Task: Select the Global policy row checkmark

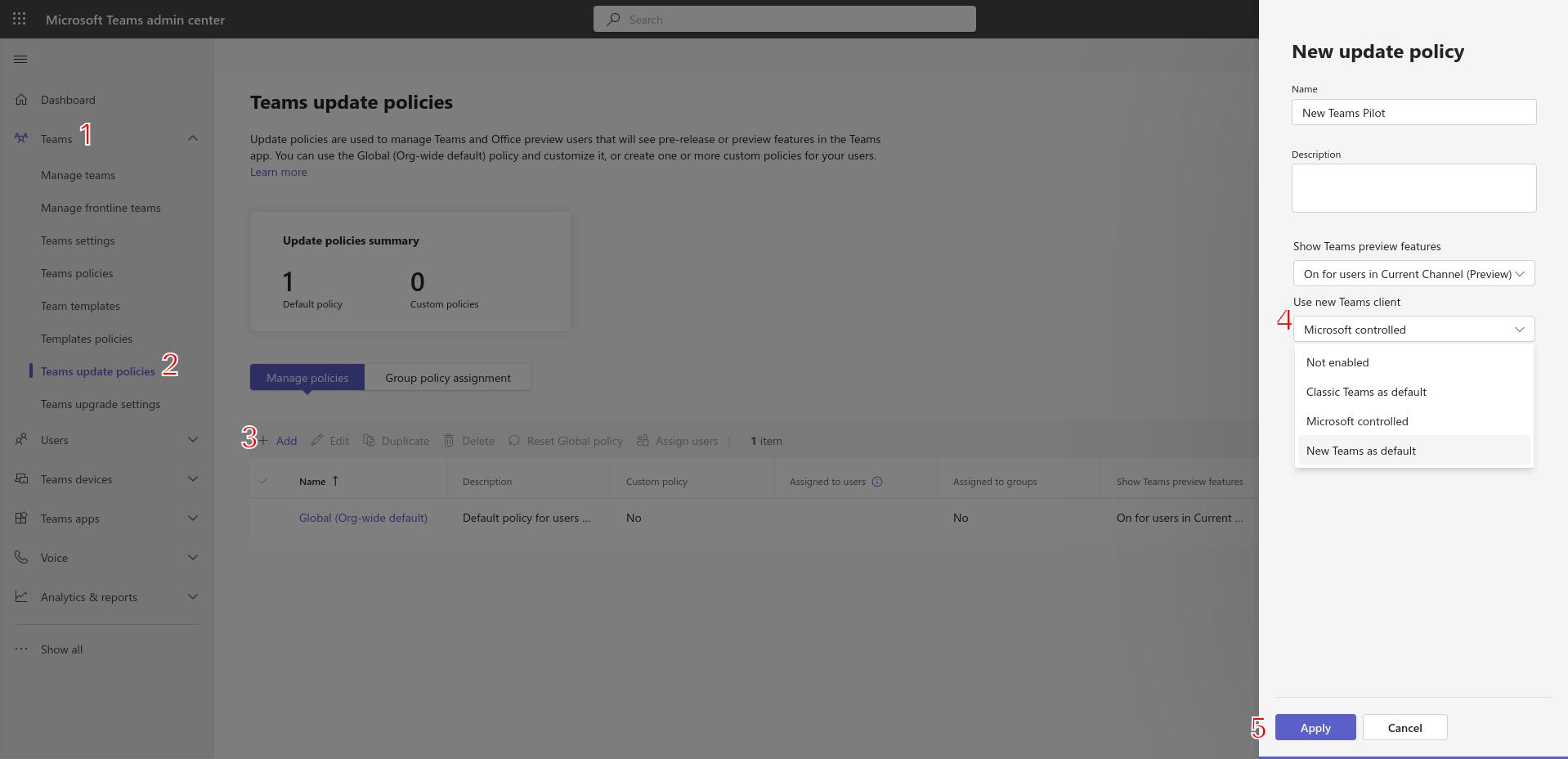Action: (x=263, y=518)
